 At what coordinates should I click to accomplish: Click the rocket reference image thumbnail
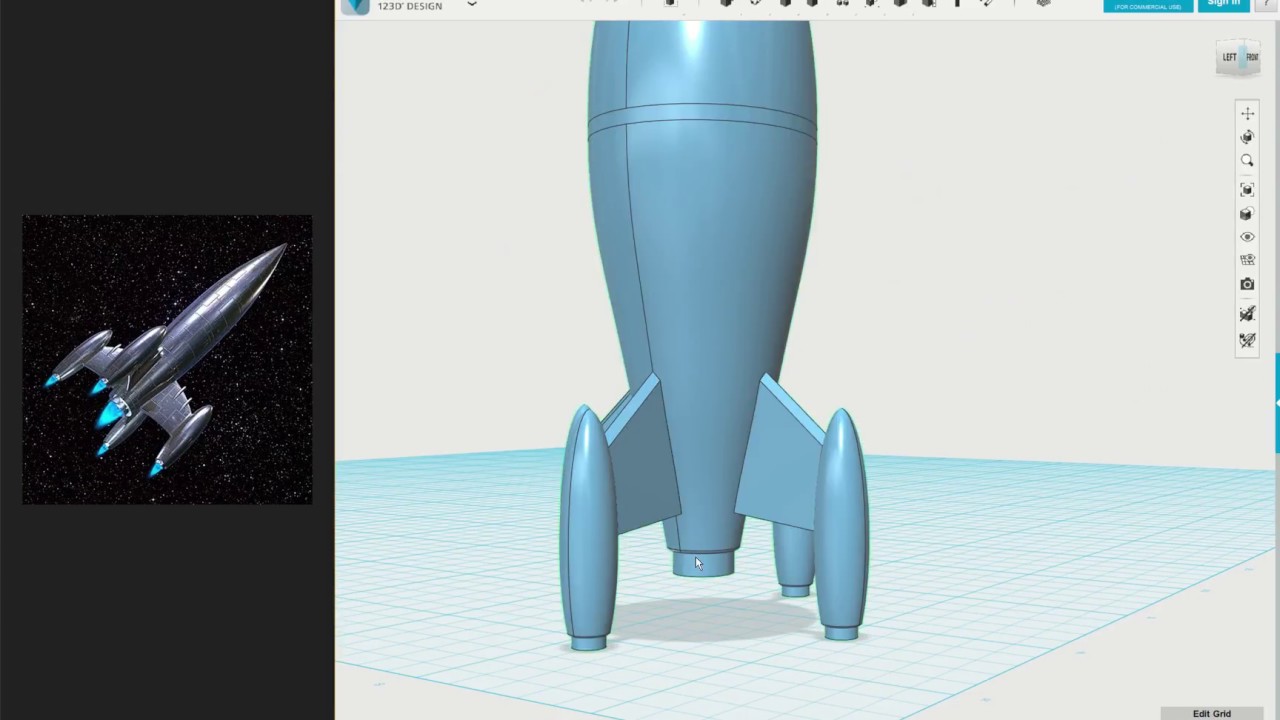tap(167, 359)
